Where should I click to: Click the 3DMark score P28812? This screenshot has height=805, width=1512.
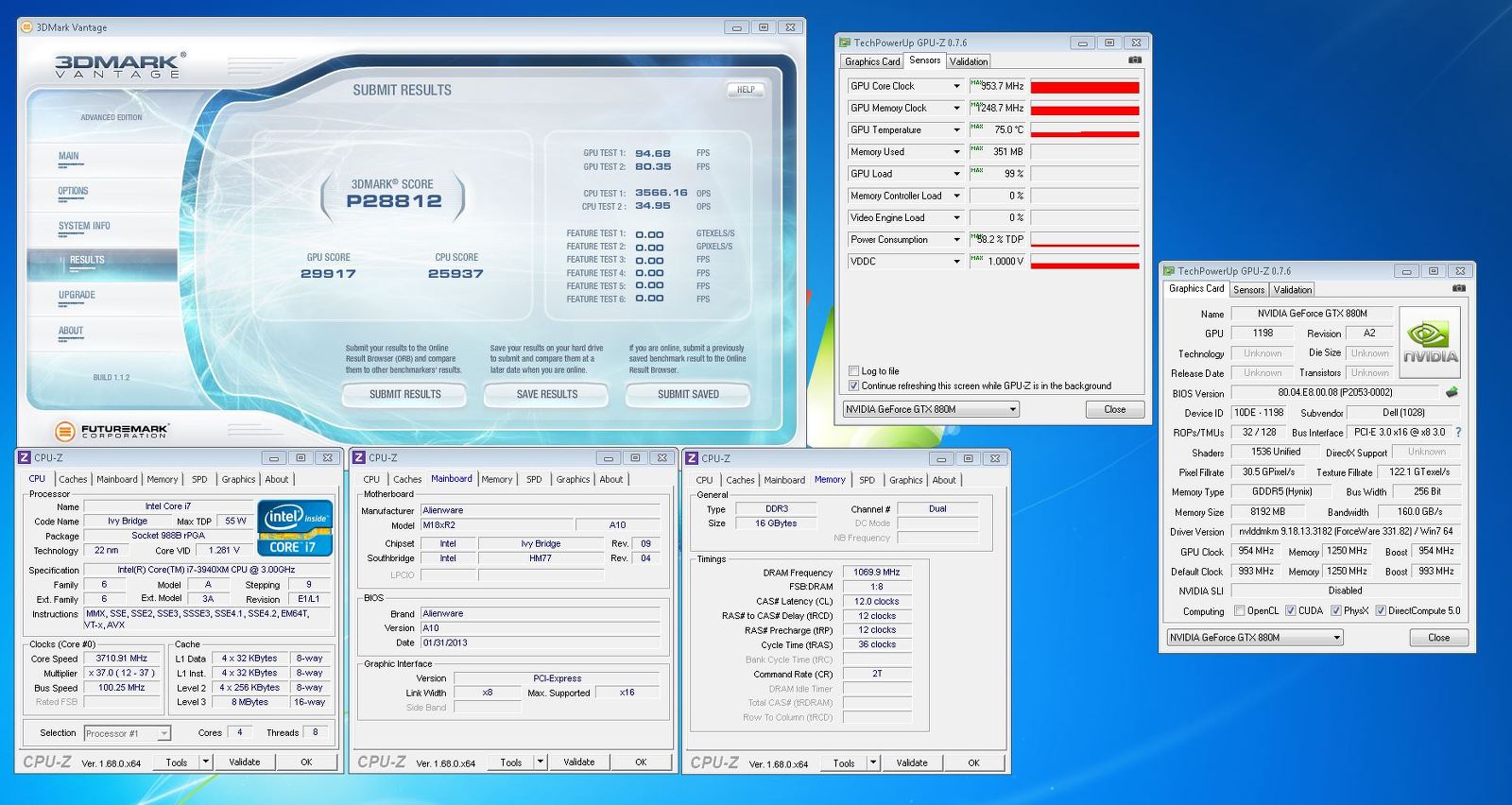click(x=394, y=200)
